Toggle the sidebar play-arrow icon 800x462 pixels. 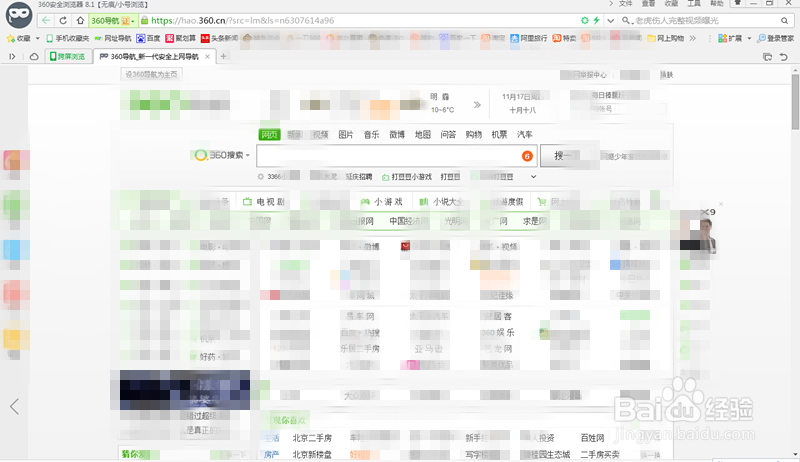(12, 57)
